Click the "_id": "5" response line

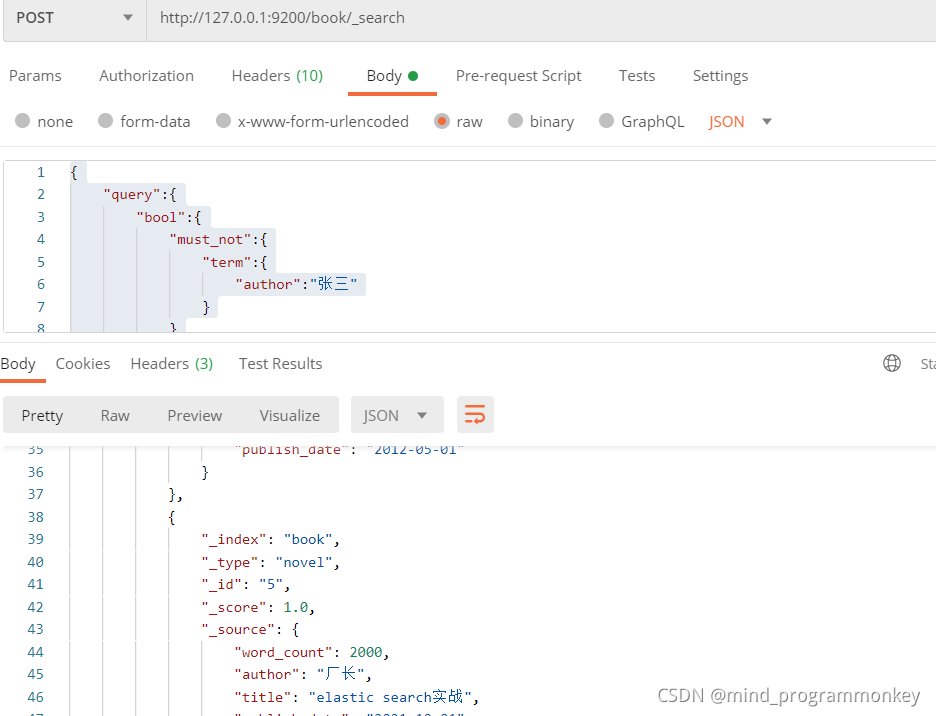(246, 584)
